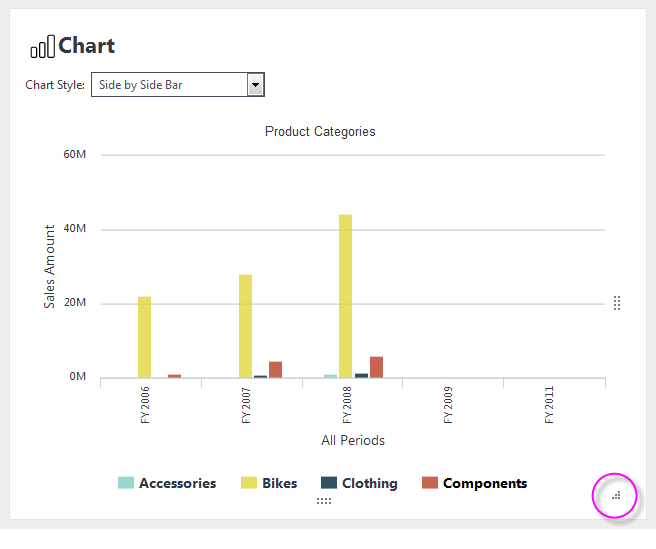656x549 pixels.
Task: Click the Product Categories chart title
Action: [x=320, y=131]
